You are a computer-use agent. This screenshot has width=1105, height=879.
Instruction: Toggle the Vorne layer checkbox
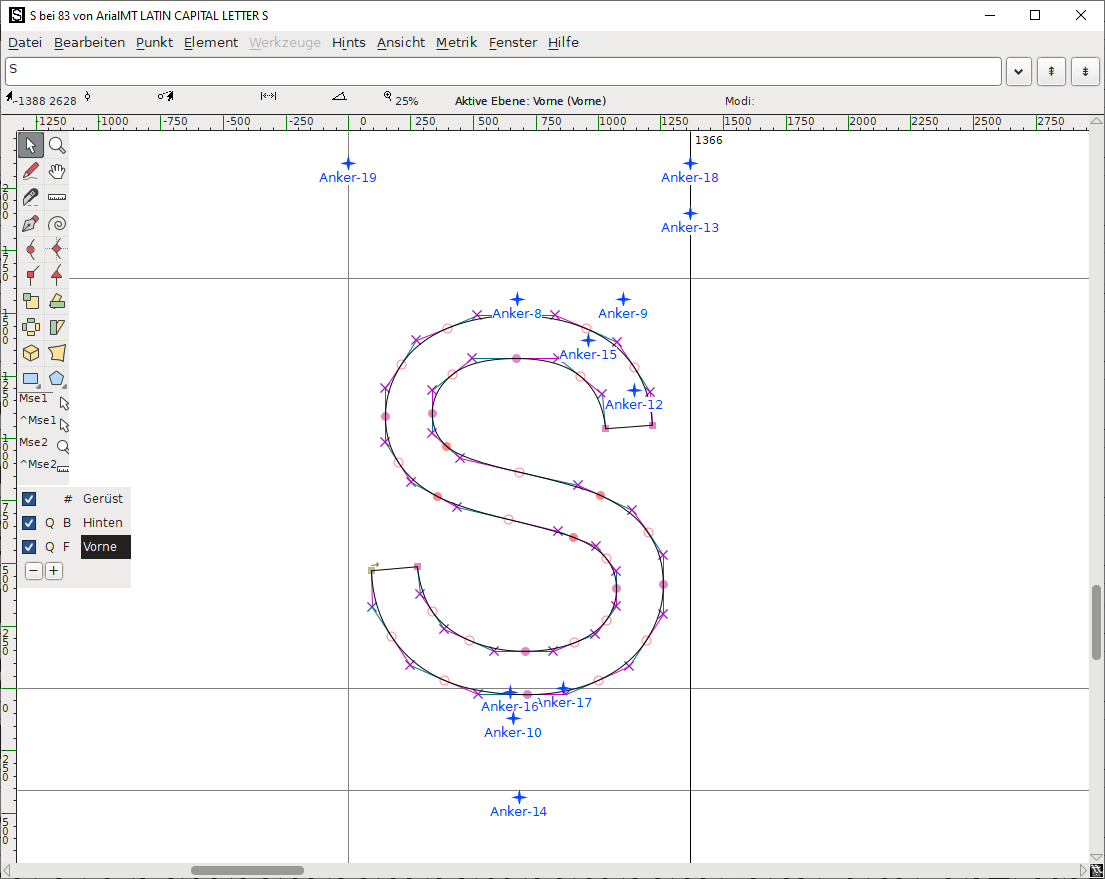[x=29, y=546]
